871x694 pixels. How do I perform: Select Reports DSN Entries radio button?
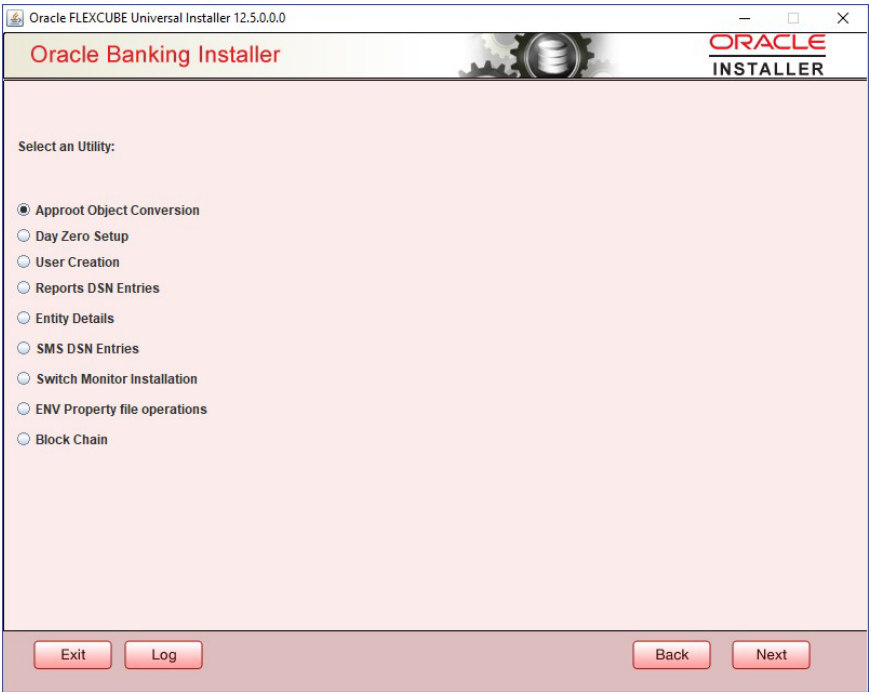(x=23, y=288)
